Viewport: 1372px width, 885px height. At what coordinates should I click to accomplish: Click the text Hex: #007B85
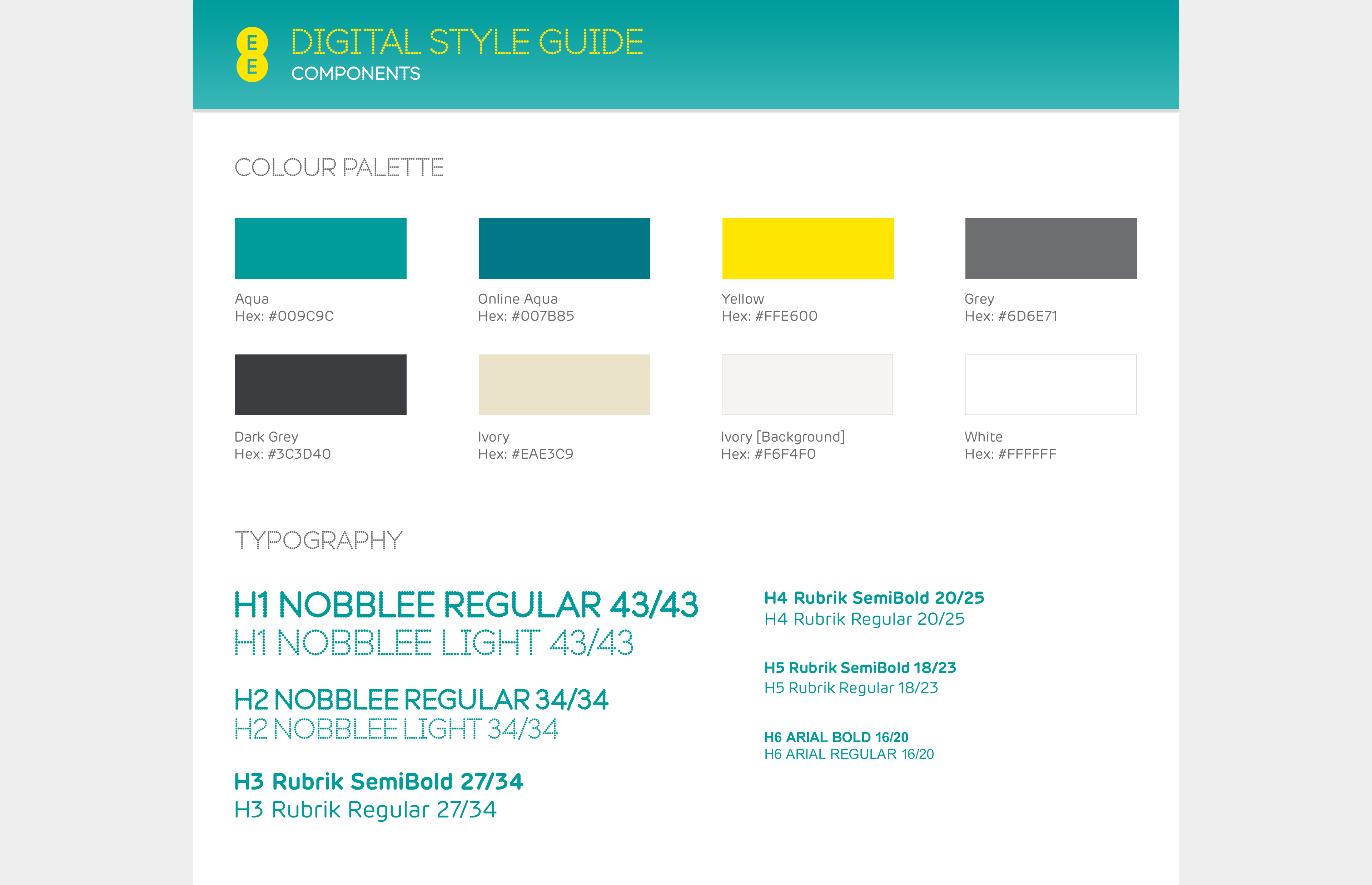click(526, 316)
